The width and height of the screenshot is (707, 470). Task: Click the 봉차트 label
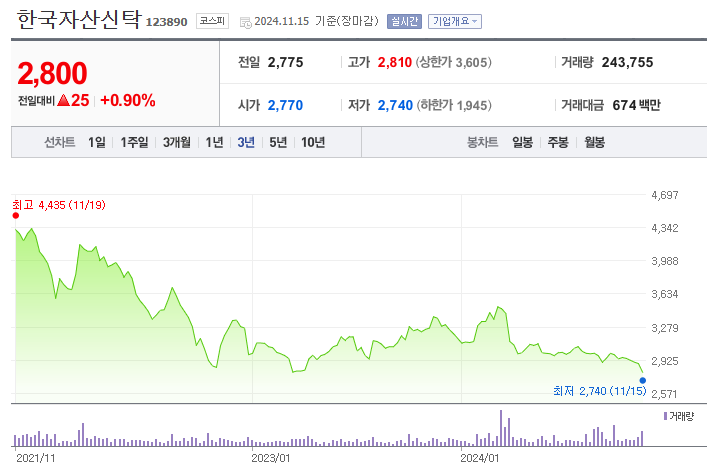coord(482,143)
